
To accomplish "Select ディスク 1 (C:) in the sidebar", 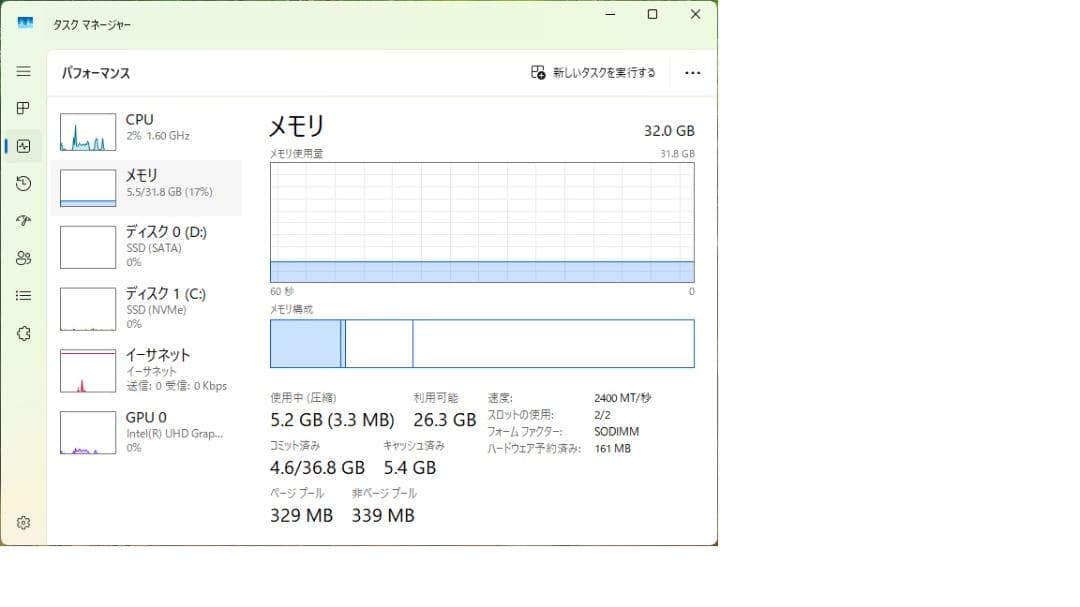I will point(148,308).
